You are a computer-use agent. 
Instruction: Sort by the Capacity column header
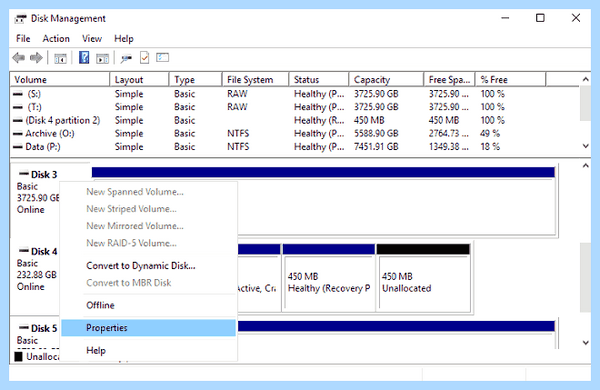point(386,80)
